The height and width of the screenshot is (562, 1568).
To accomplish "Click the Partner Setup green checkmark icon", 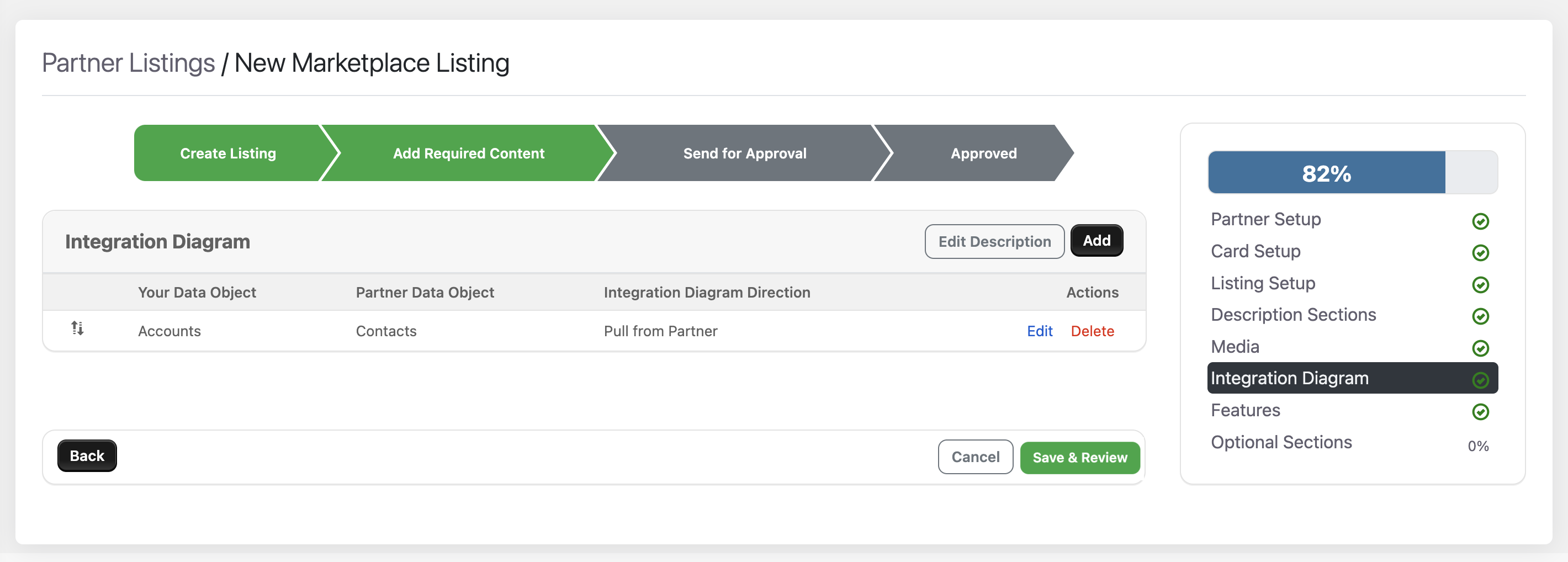I will point(1480,221).
